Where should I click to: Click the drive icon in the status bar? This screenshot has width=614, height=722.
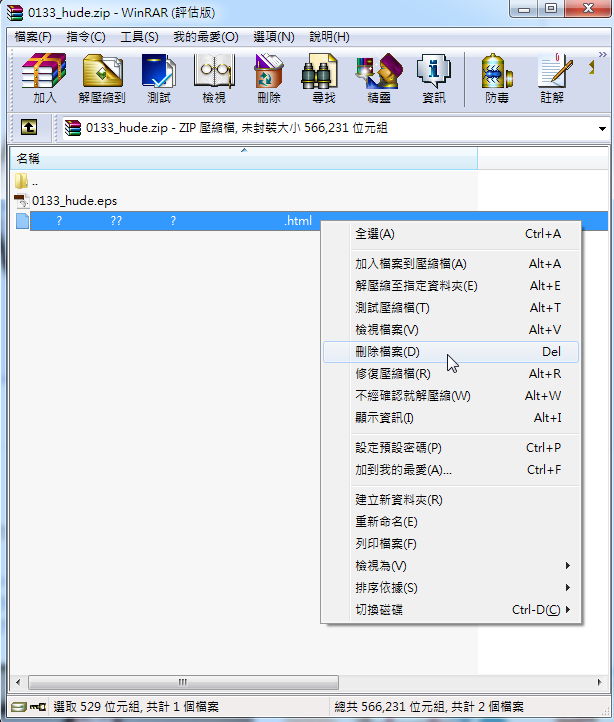pos(18,706)
